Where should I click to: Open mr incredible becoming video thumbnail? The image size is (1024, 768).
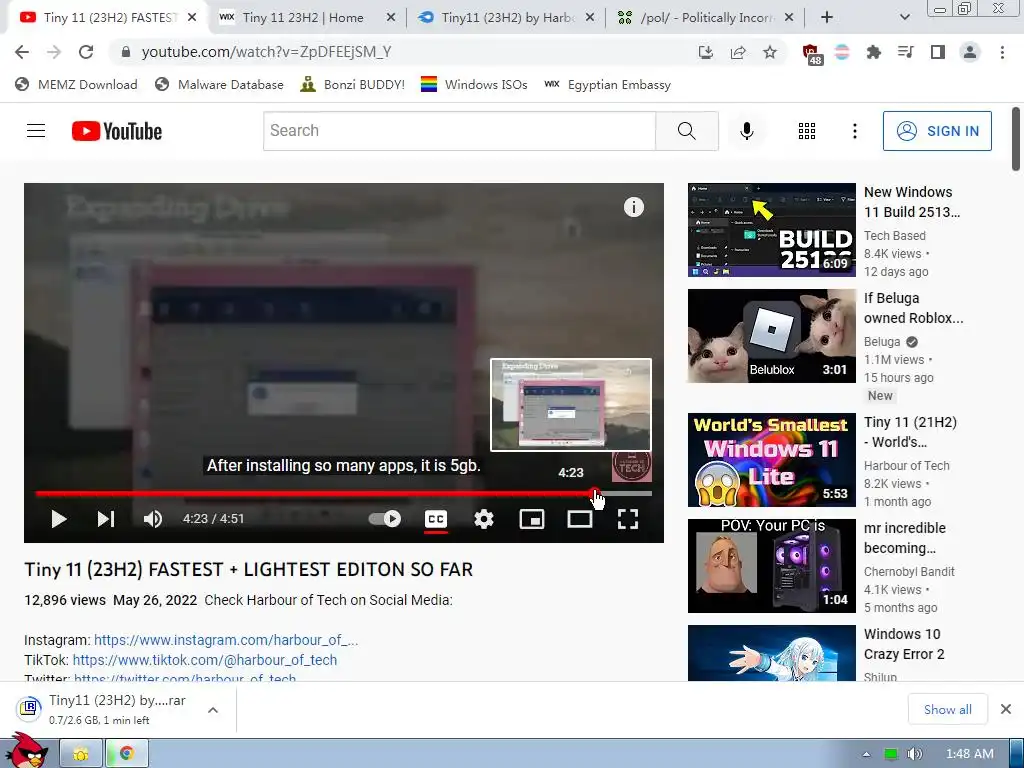pos(771,566)
